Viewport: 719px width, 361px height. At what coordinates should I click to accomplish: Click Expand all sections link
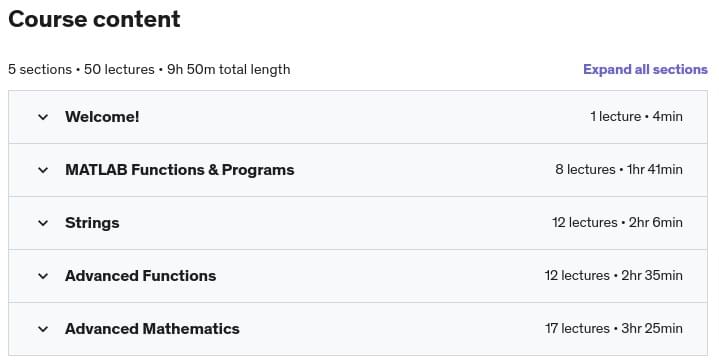point(645,69)
